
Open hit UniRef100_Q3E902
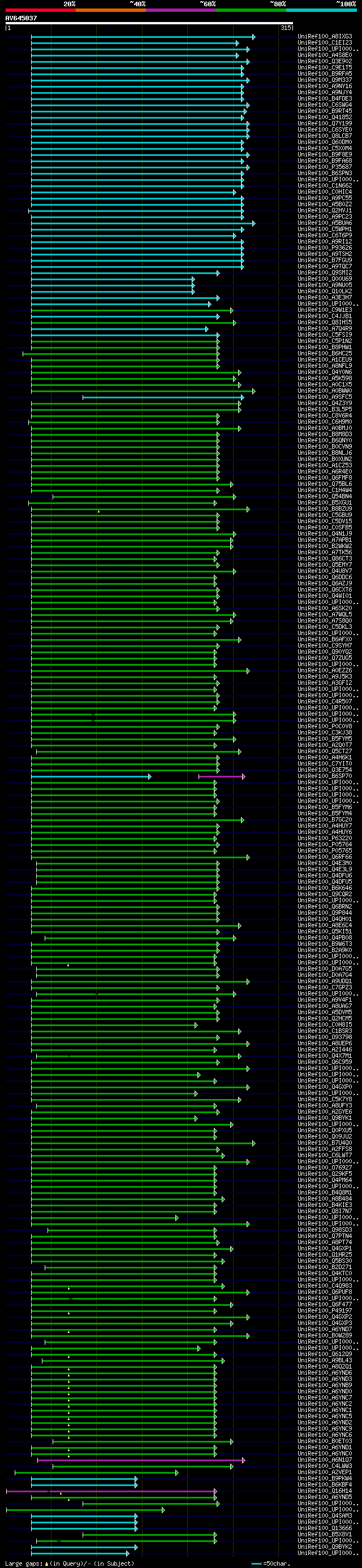click(324, 62)
